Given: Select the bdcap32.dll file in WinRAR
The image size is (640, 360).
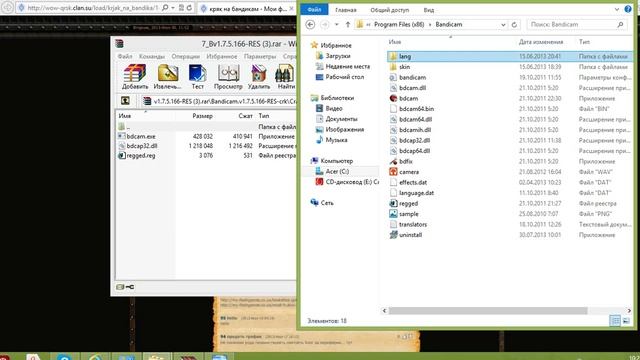Looking at the screenshot, I should coord(142,146).
